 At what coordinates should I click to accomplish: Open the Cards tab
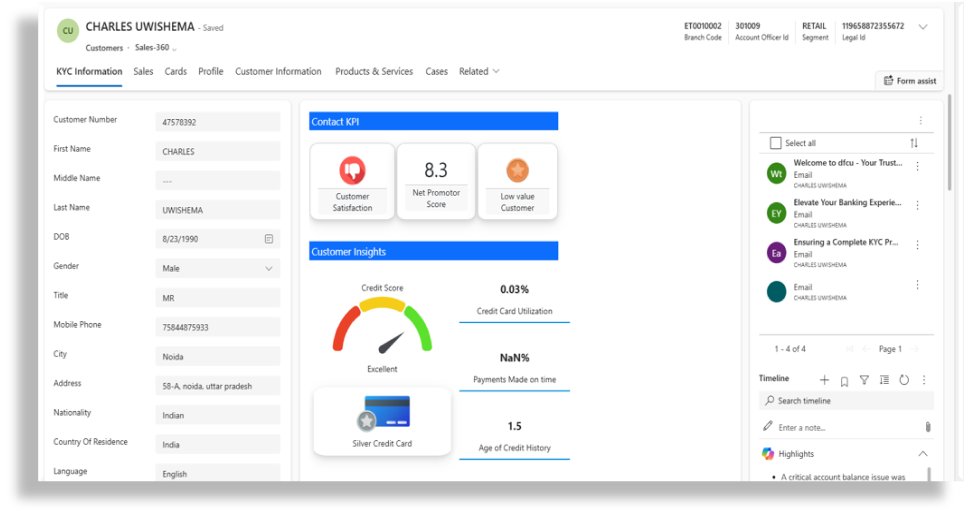[x=176, y=71]
